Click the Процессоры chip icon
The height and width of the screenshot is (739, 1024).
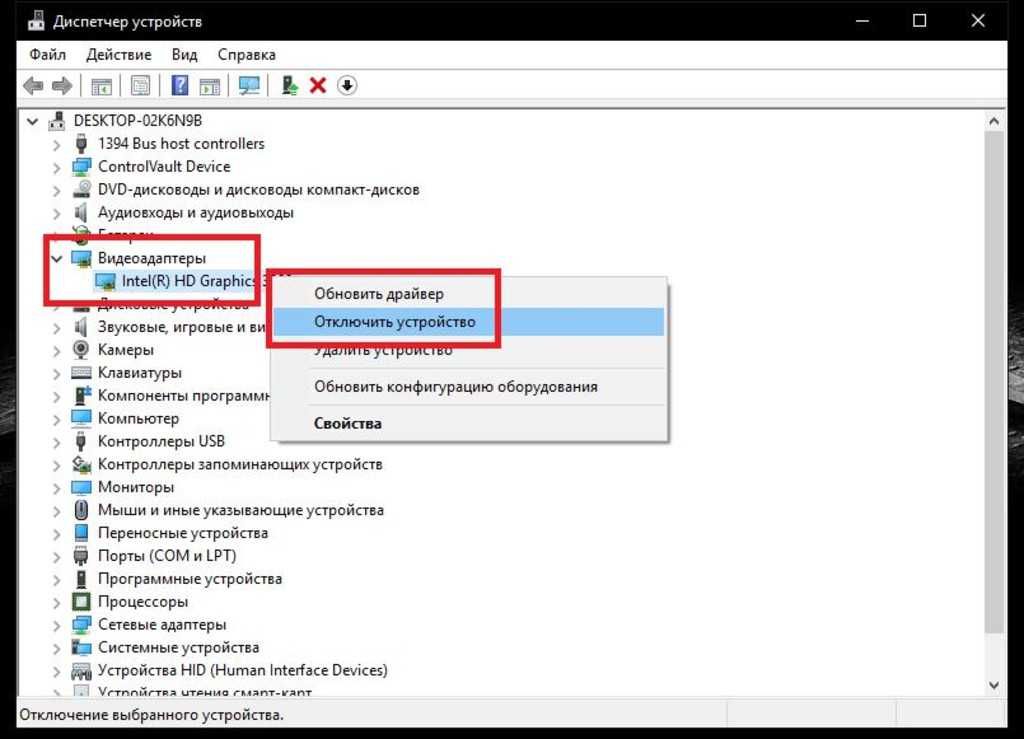[81, 601]
